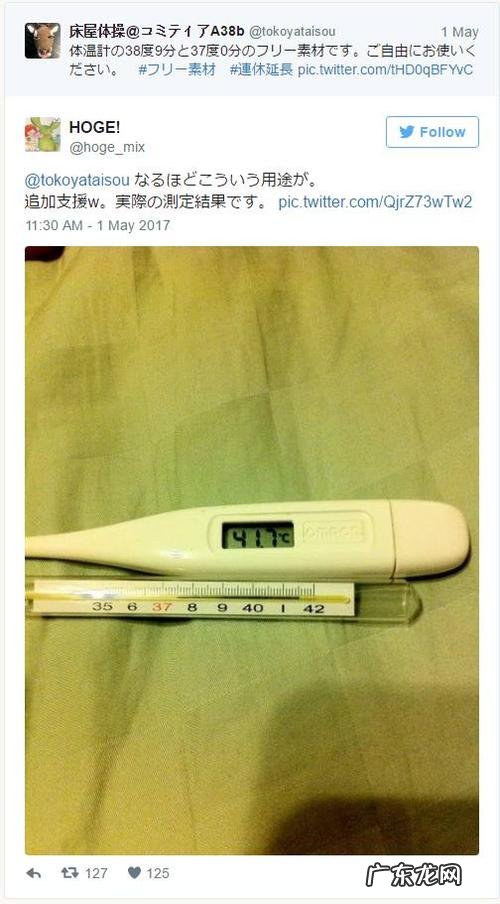
Task: Open the 11:30 AM - 1 May 2017 timestamp
Action: pos(97,224)
